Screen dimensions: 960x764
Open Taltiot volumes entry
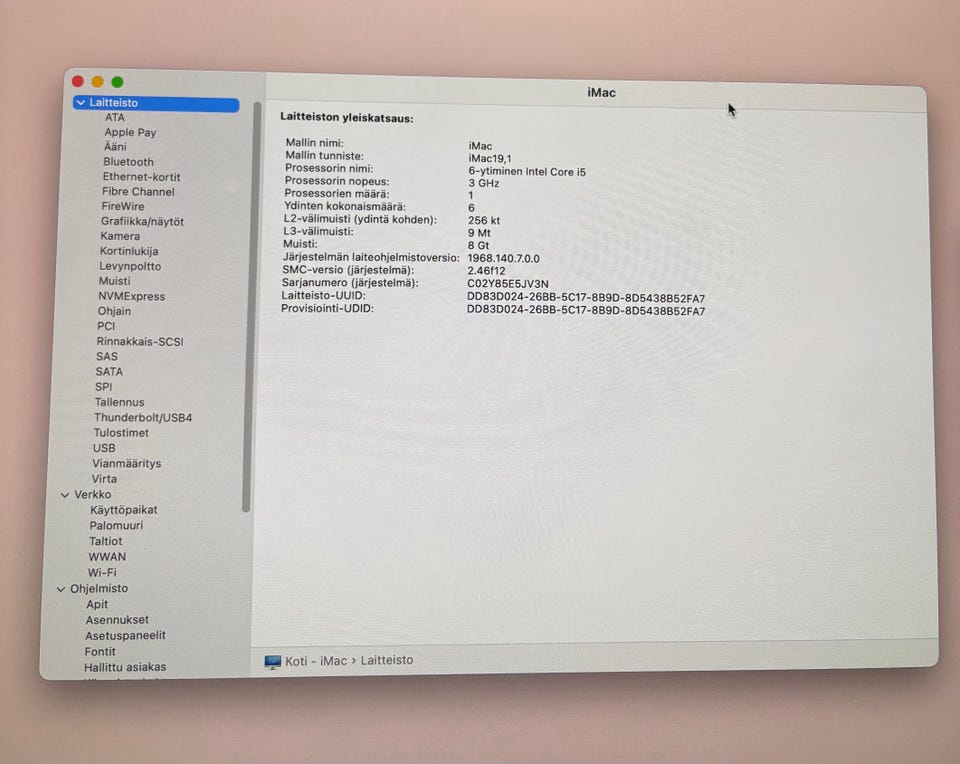(105, 541)
